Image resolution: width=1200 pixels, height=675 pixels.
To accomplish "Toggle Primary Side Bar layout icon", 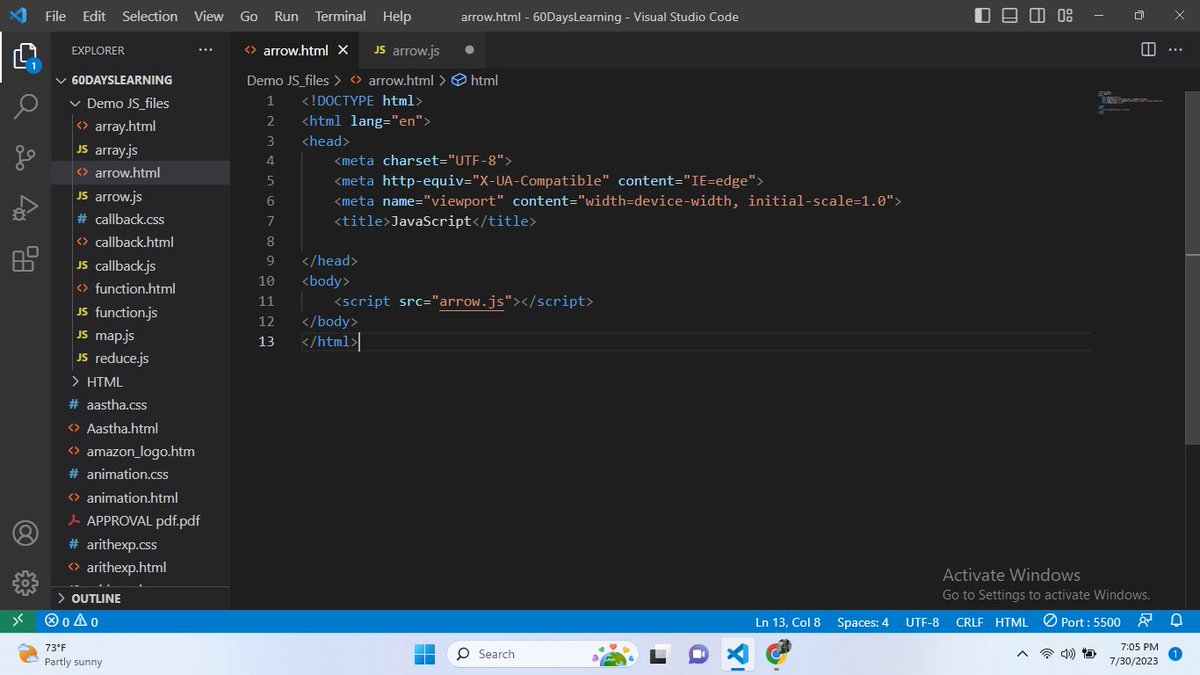I will pos(983,16).
